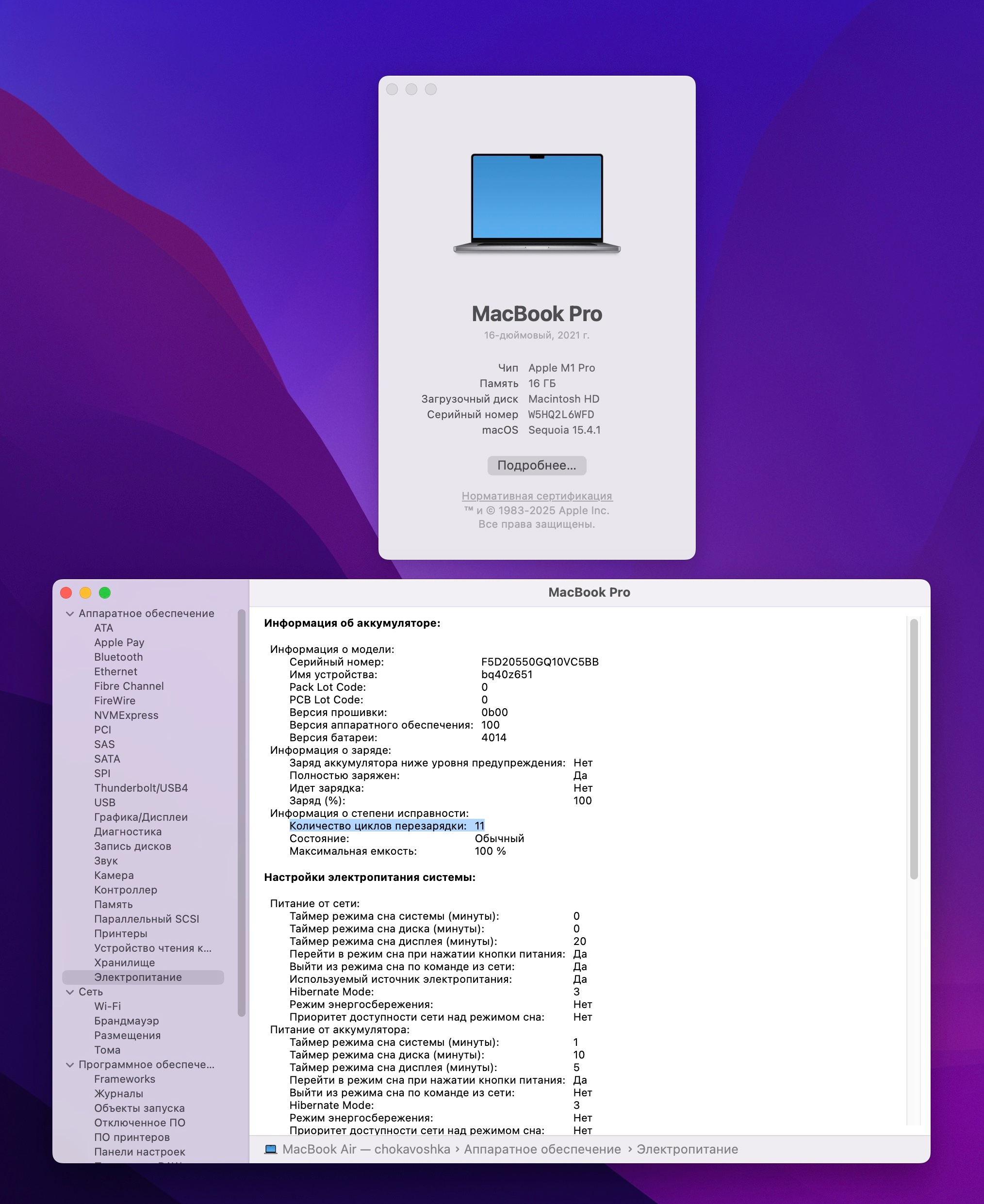Image resolution: width=984 pixels, height=1204 pixels.
Task: Select Wi-Fi under Сеть
Action: [107, 1006]
